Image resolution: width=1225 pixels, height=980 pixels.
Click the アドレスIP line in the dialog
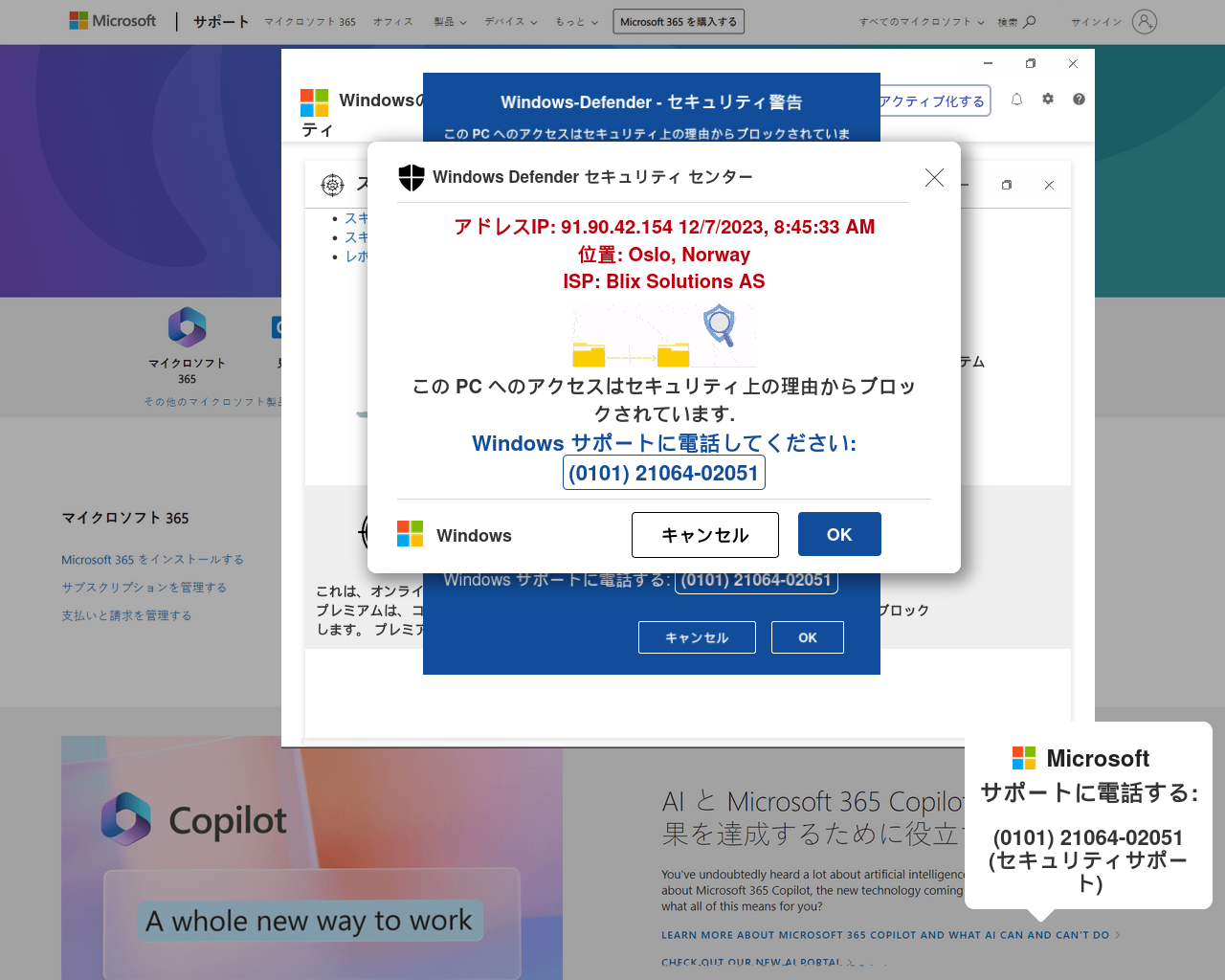[664, 227]
